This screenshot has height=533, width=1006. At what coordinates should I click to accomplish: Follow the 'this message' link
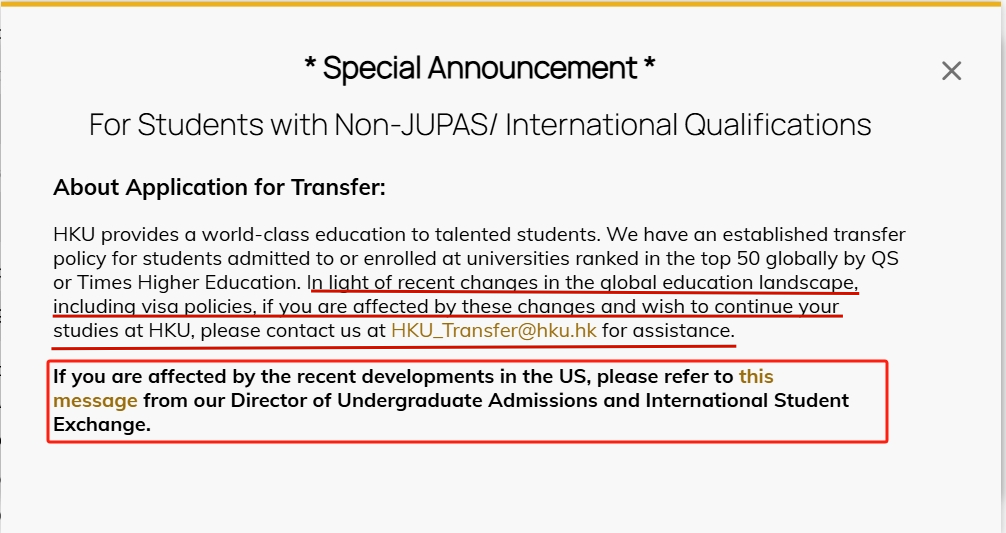pyautogui.click(x=756, y=376)
